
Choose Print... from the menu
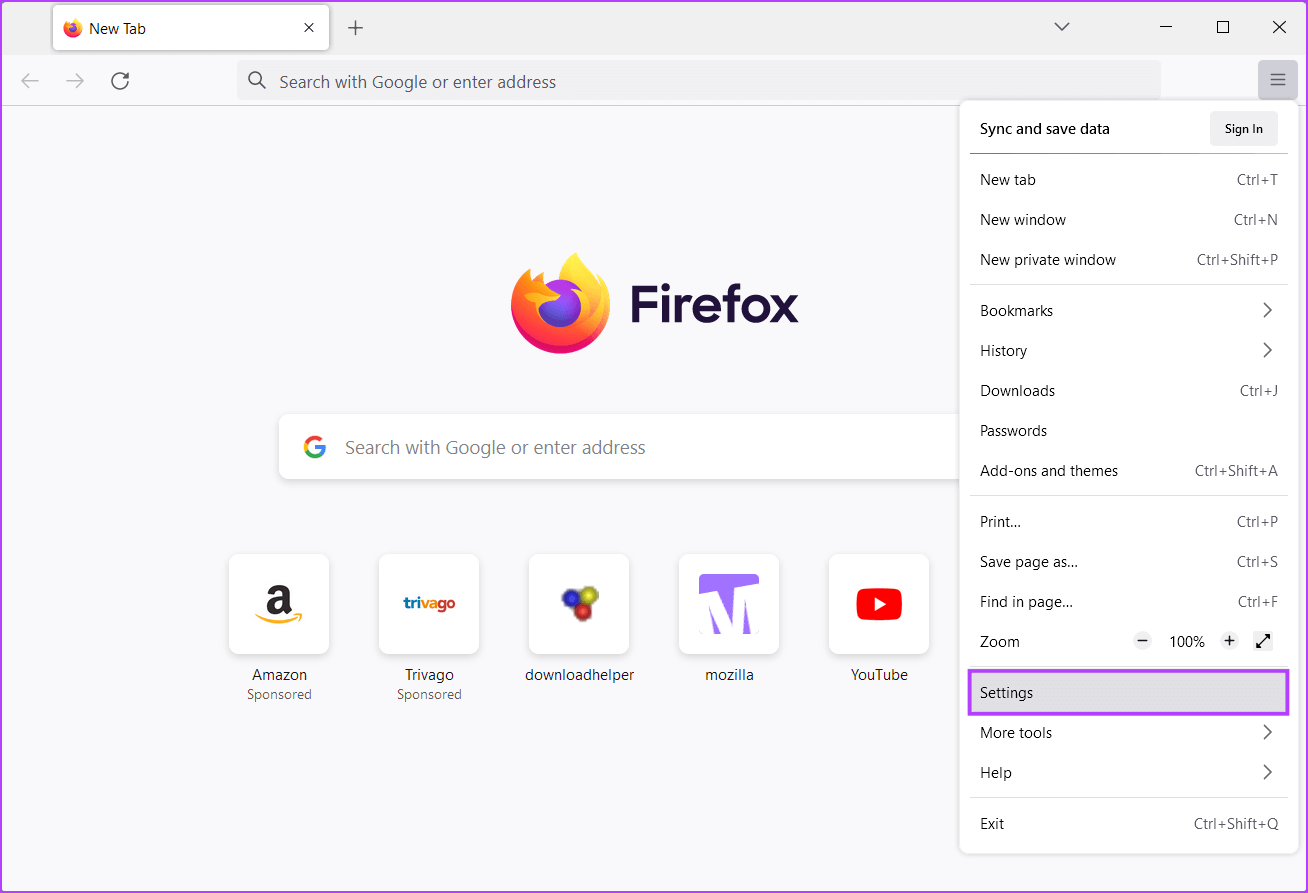tap(1129, 522)
